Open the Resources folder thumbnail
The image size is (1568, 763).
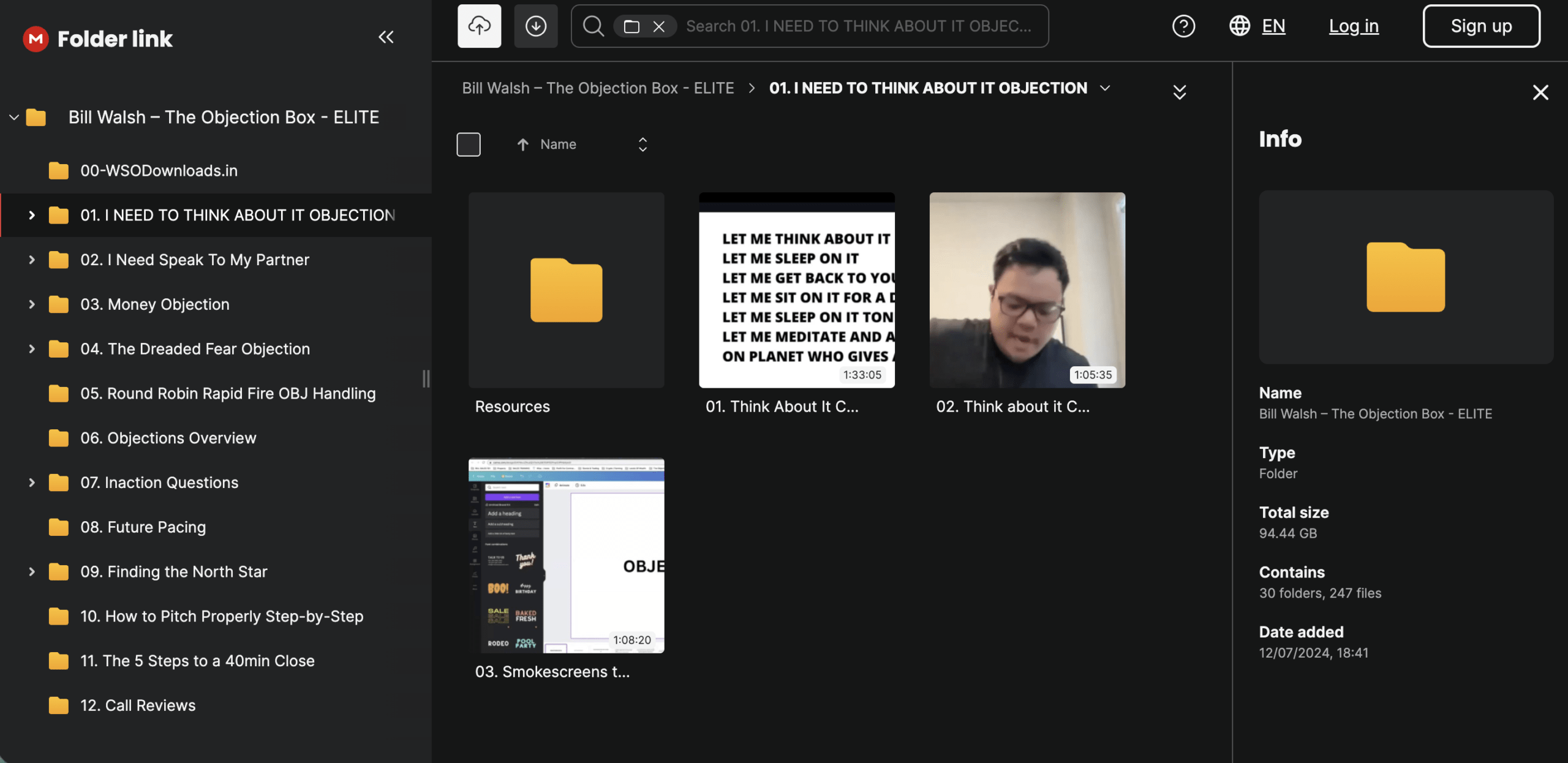[x=566, y=290]
